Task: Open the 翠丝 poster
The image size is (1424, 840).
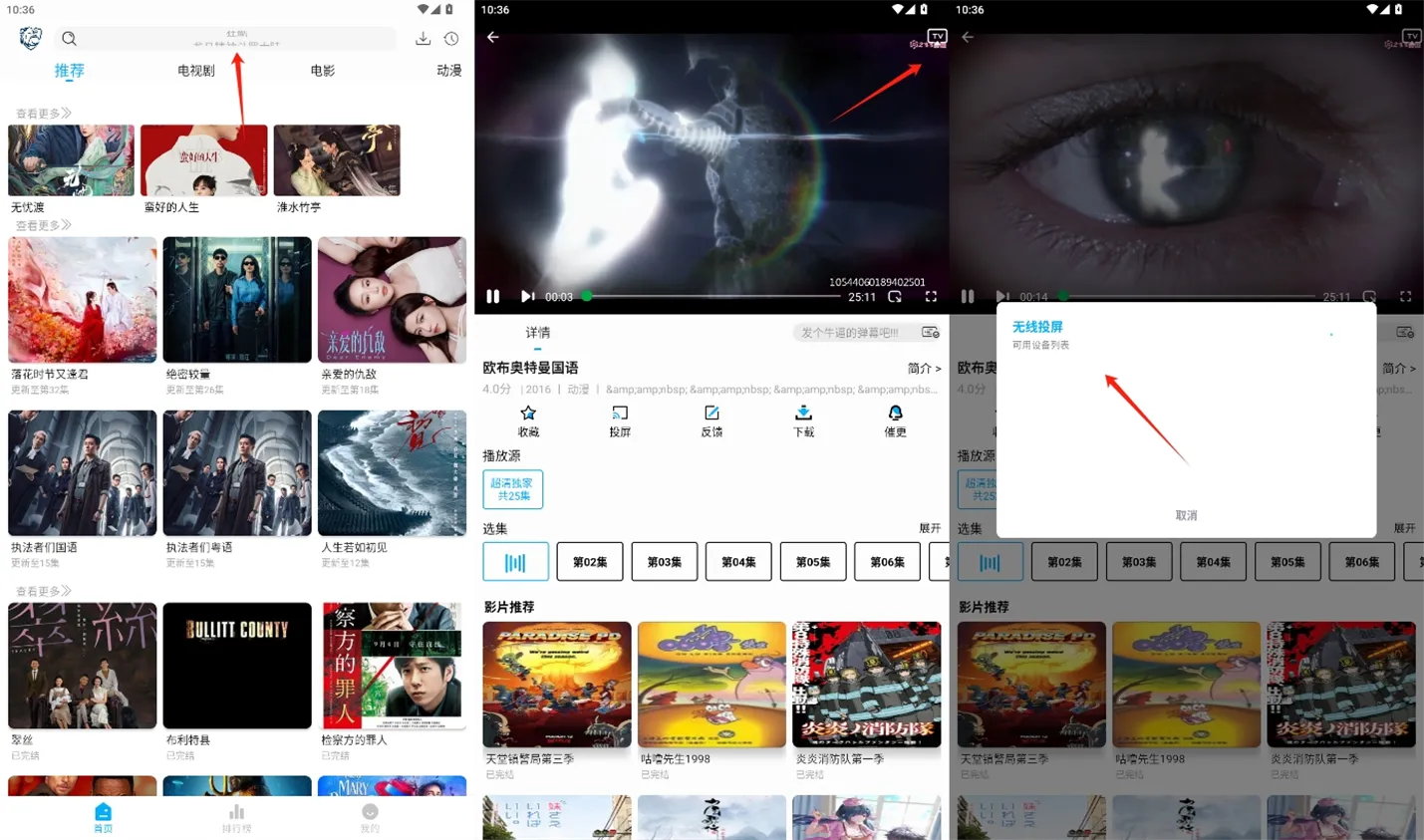Action: [x=83, y=666]
